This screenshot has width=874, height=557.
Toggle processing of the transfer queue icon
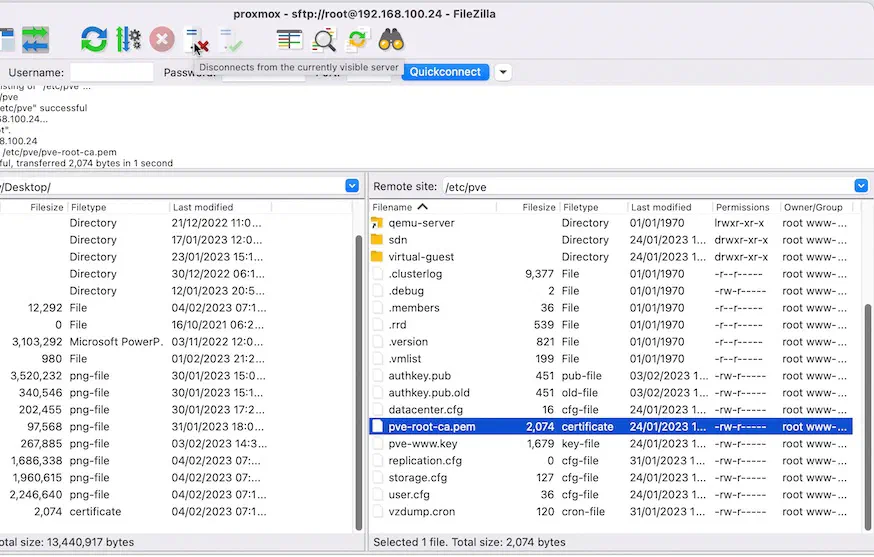(128, 40)
